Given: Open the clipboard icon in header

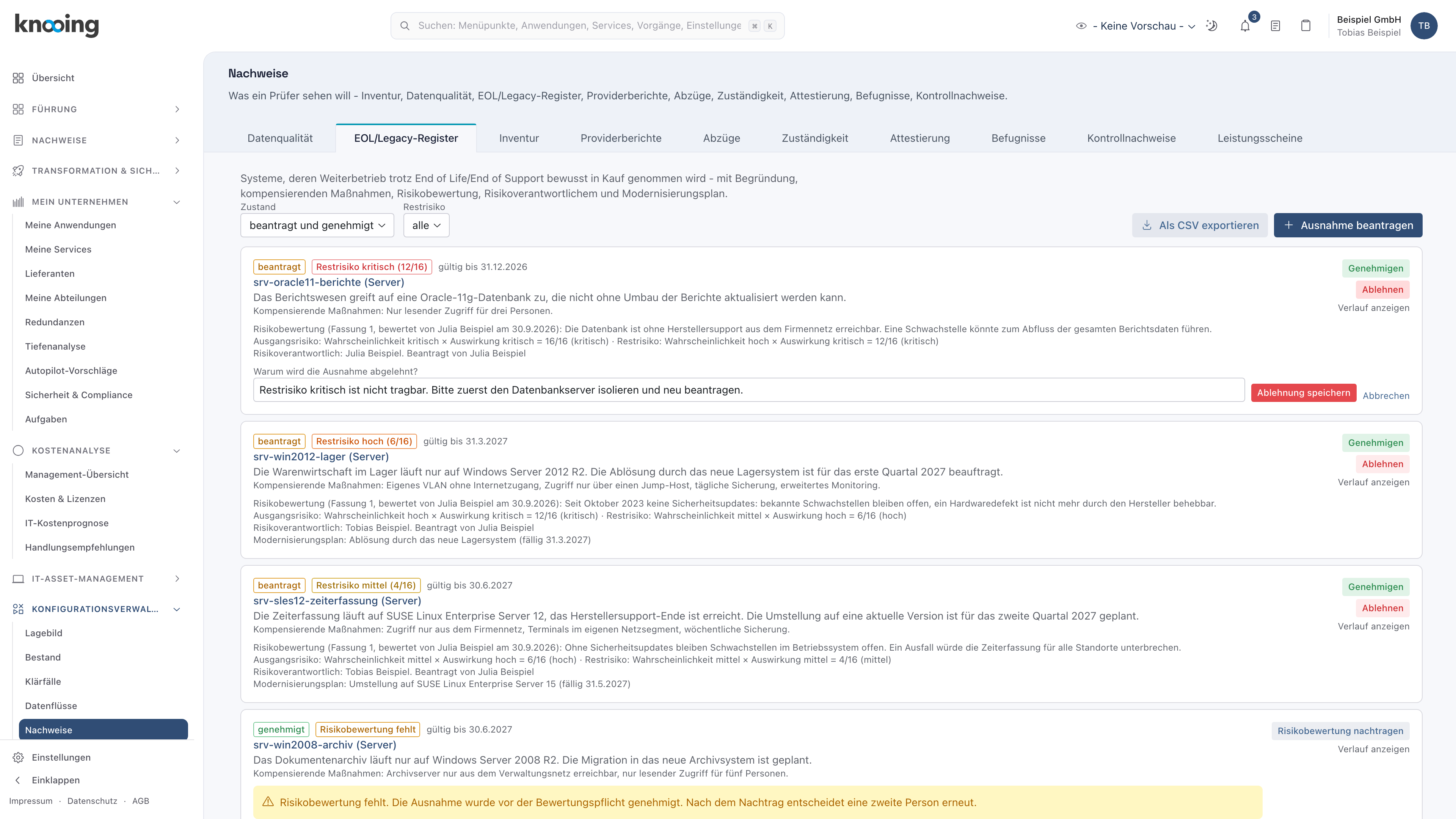Looking at the screenshot, I should [1305, 26].
